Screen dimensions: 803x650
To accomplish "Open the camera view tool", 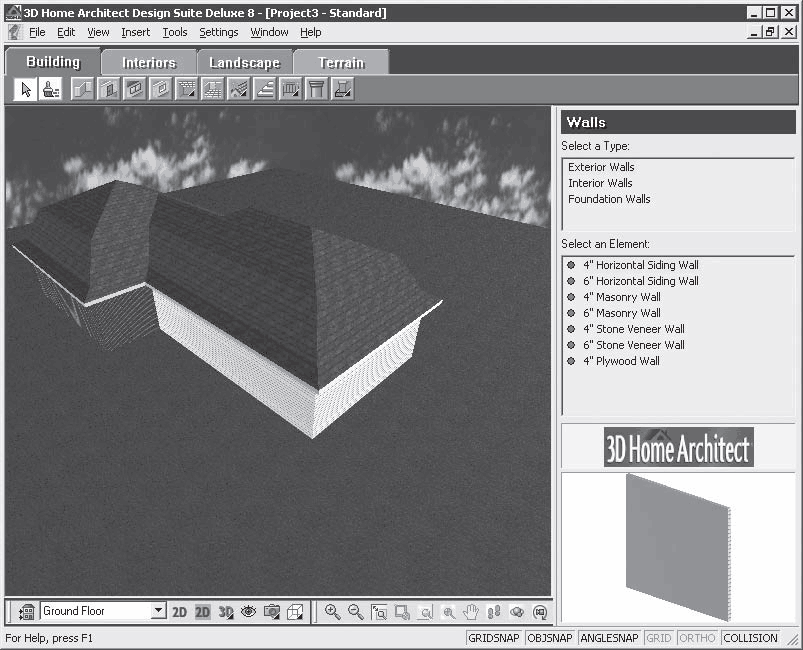I will (x=271, y=612).
